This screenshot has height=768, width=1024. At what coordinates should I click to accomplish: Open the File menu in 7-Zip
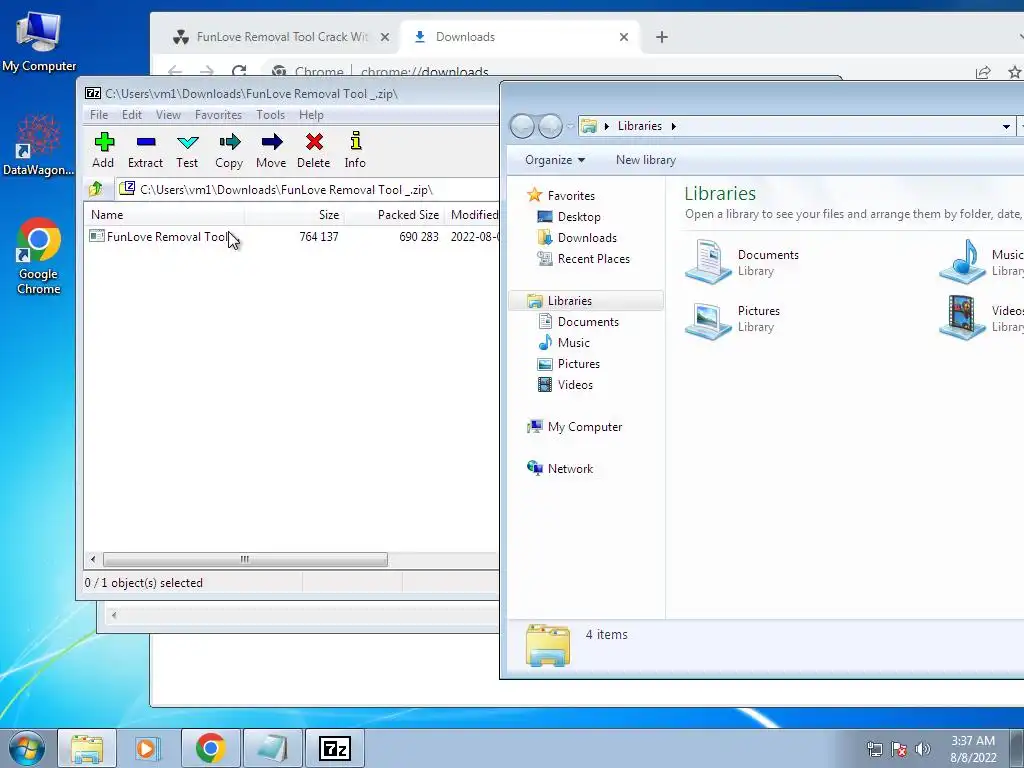click(x=99, y=115)
